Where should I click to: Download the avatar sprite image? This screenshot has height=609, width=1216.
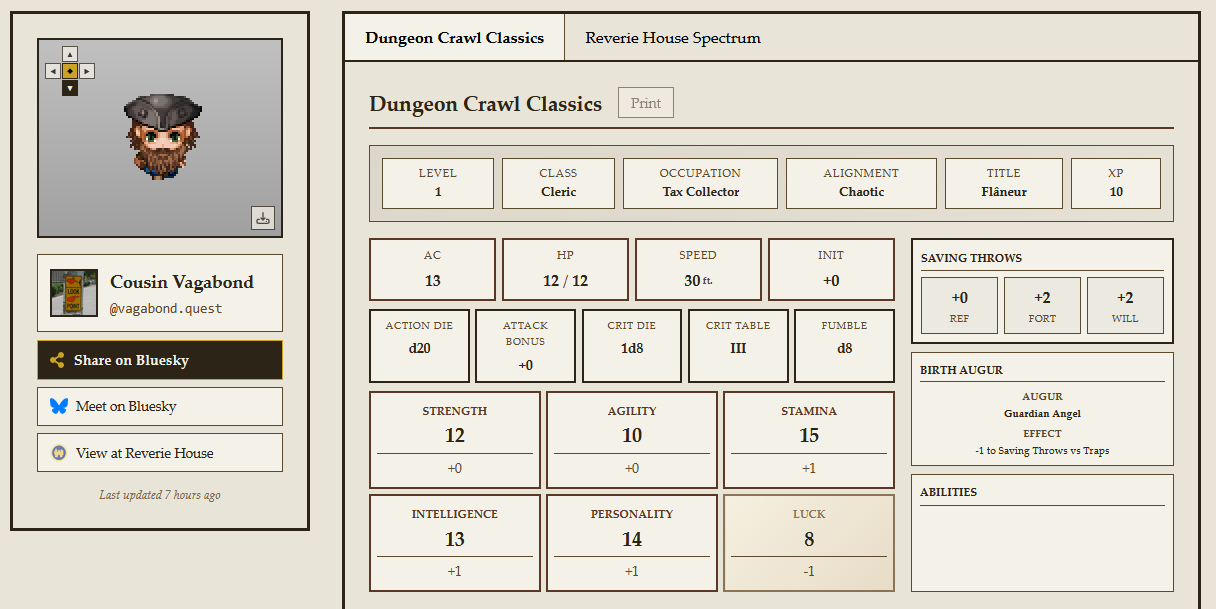click(x=263, y=218)
